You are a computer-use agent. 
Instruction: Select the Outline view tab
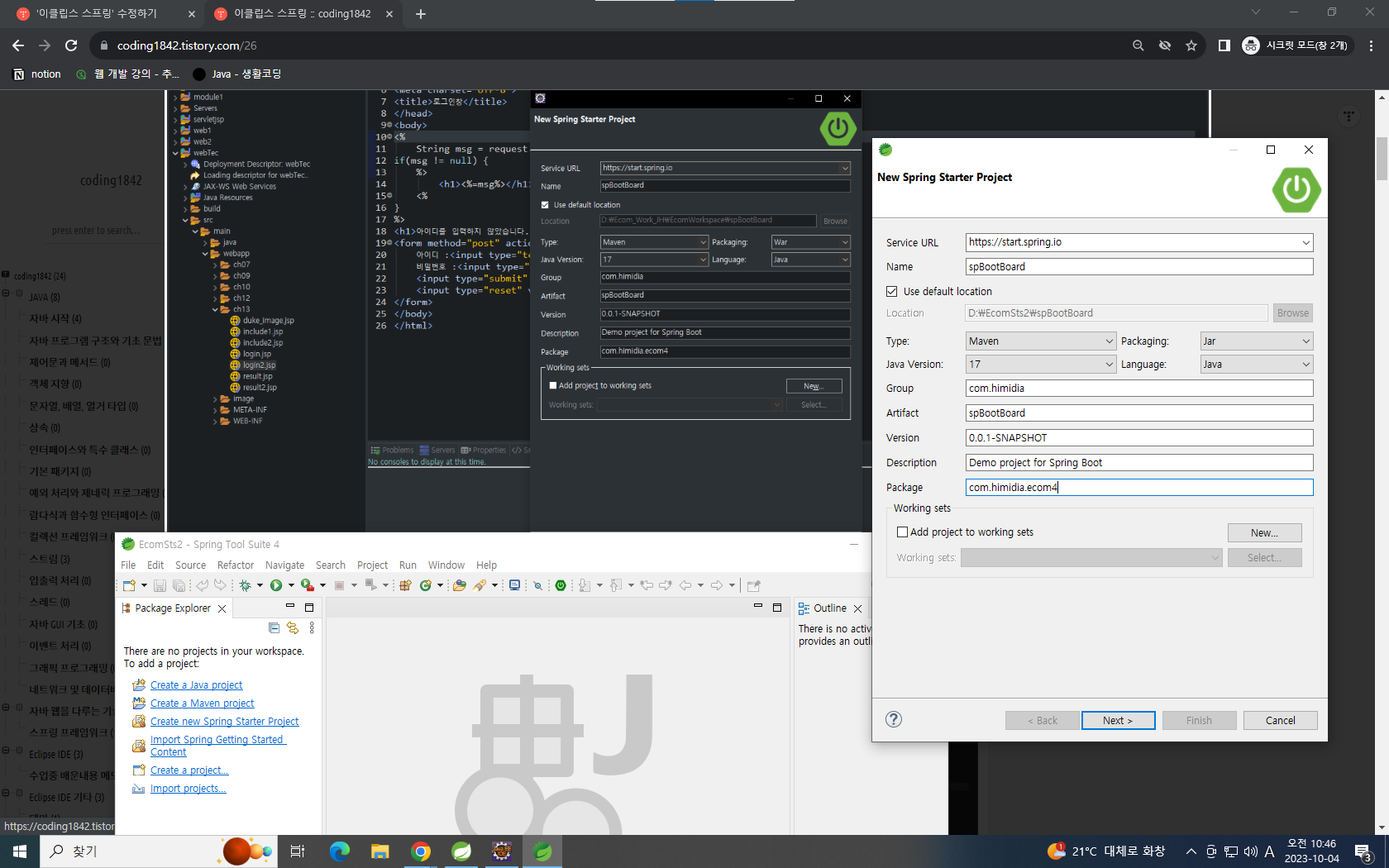coord(829,608)
